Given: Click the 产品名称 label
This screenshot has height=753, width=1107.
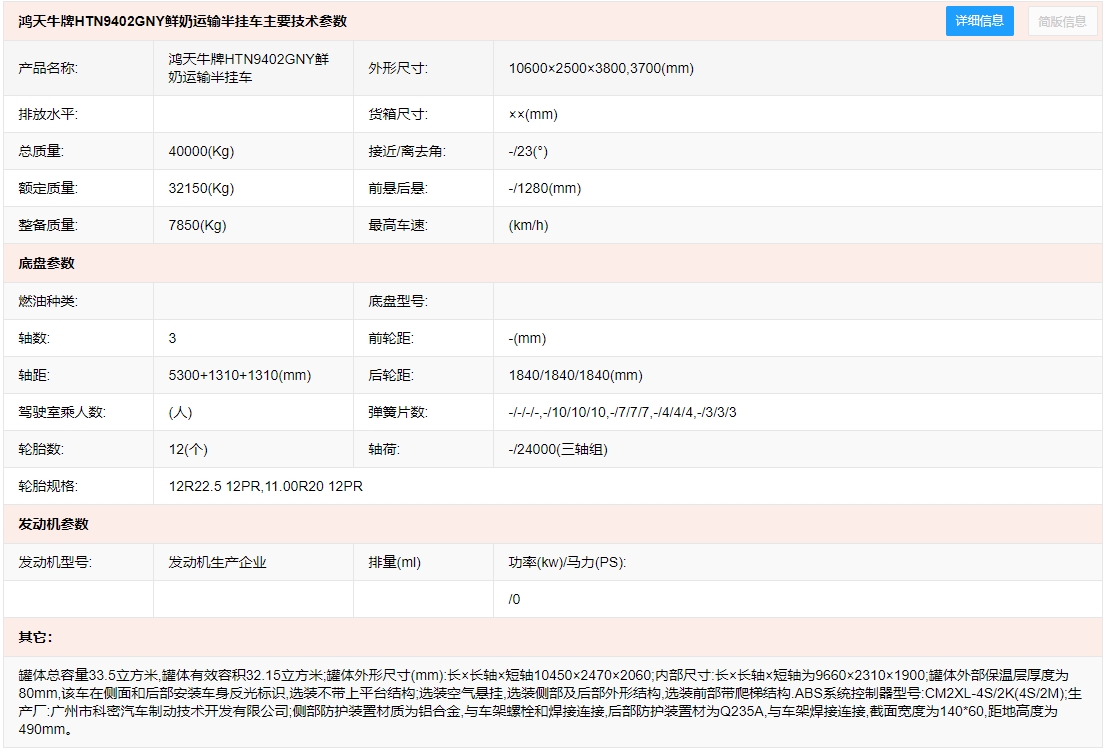Looking at the screenshot, I should [x=48, y=68].
